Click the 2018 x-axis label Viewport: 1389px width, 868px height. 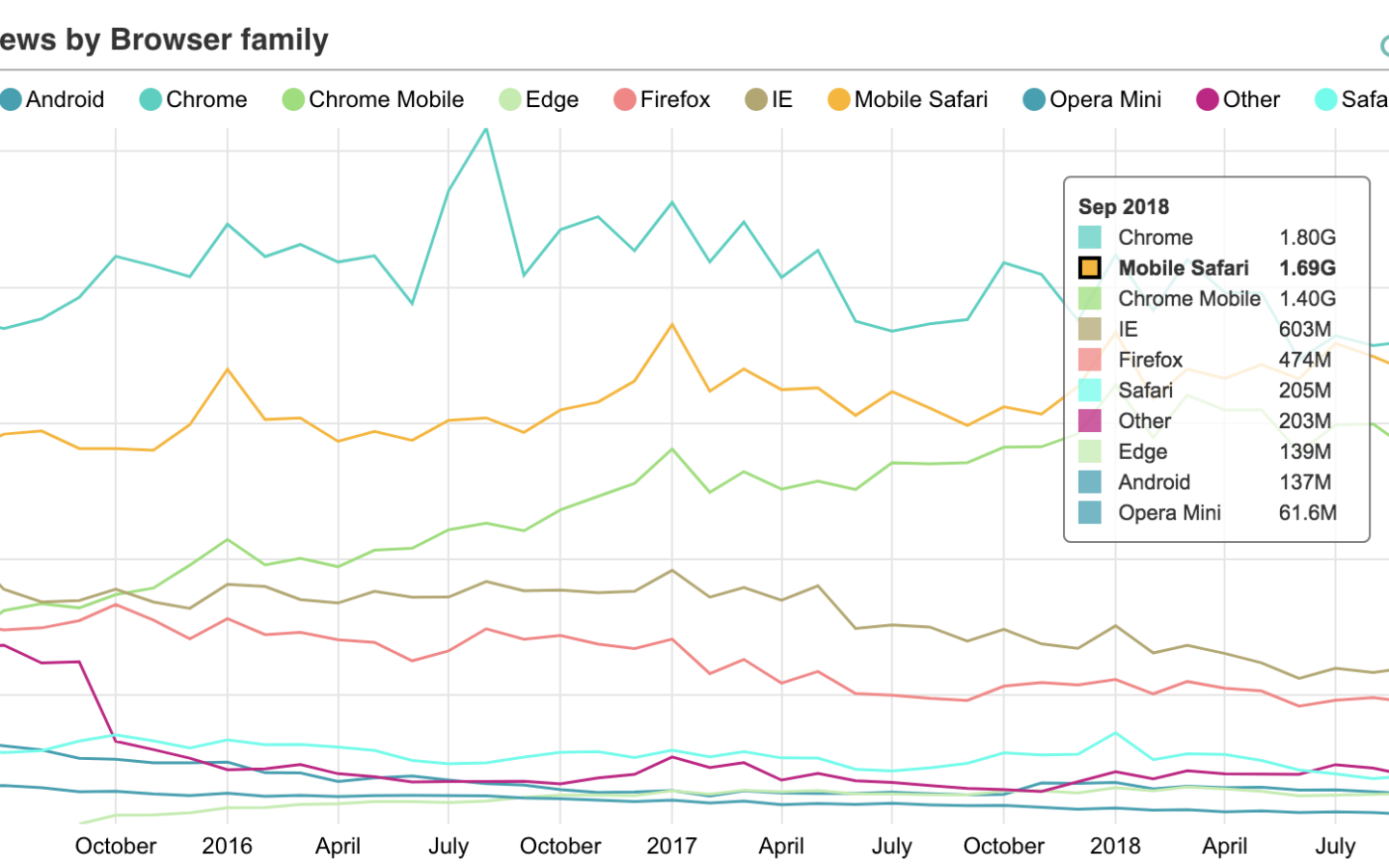point(1115,846)
